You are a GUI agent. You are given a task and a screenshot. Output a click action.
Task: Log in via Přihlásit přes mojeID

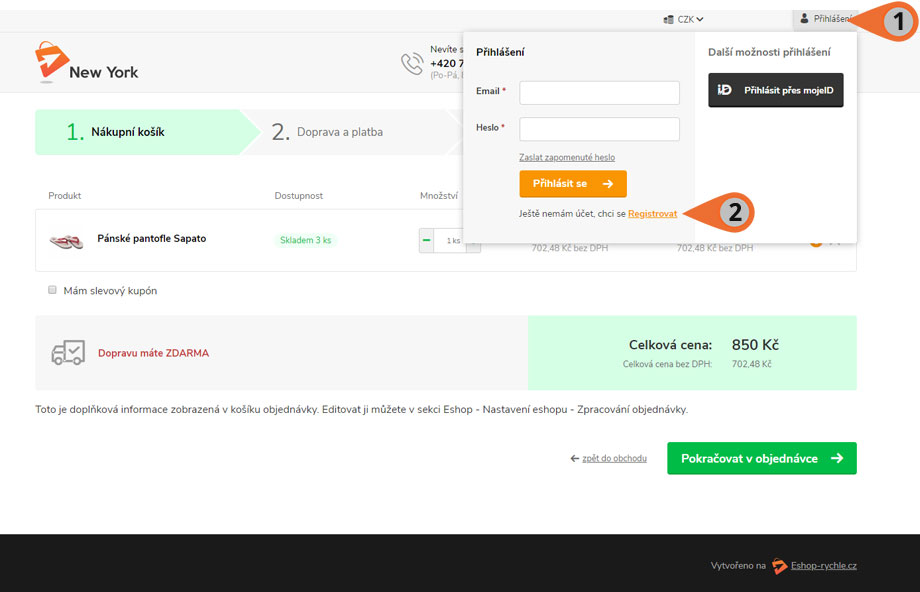pyautogui.click(x=776, y=90)
